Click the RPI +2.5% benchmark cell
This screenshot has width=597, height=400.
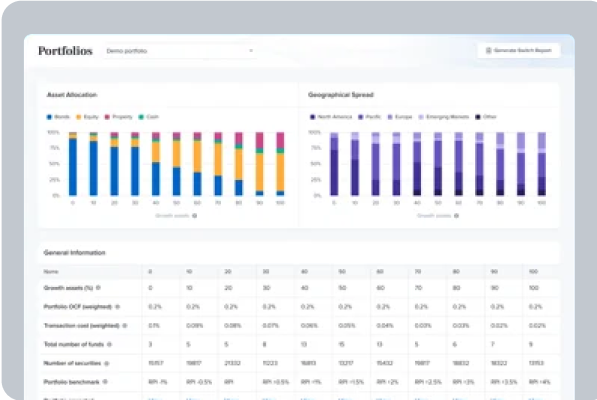tap(428, 382)
